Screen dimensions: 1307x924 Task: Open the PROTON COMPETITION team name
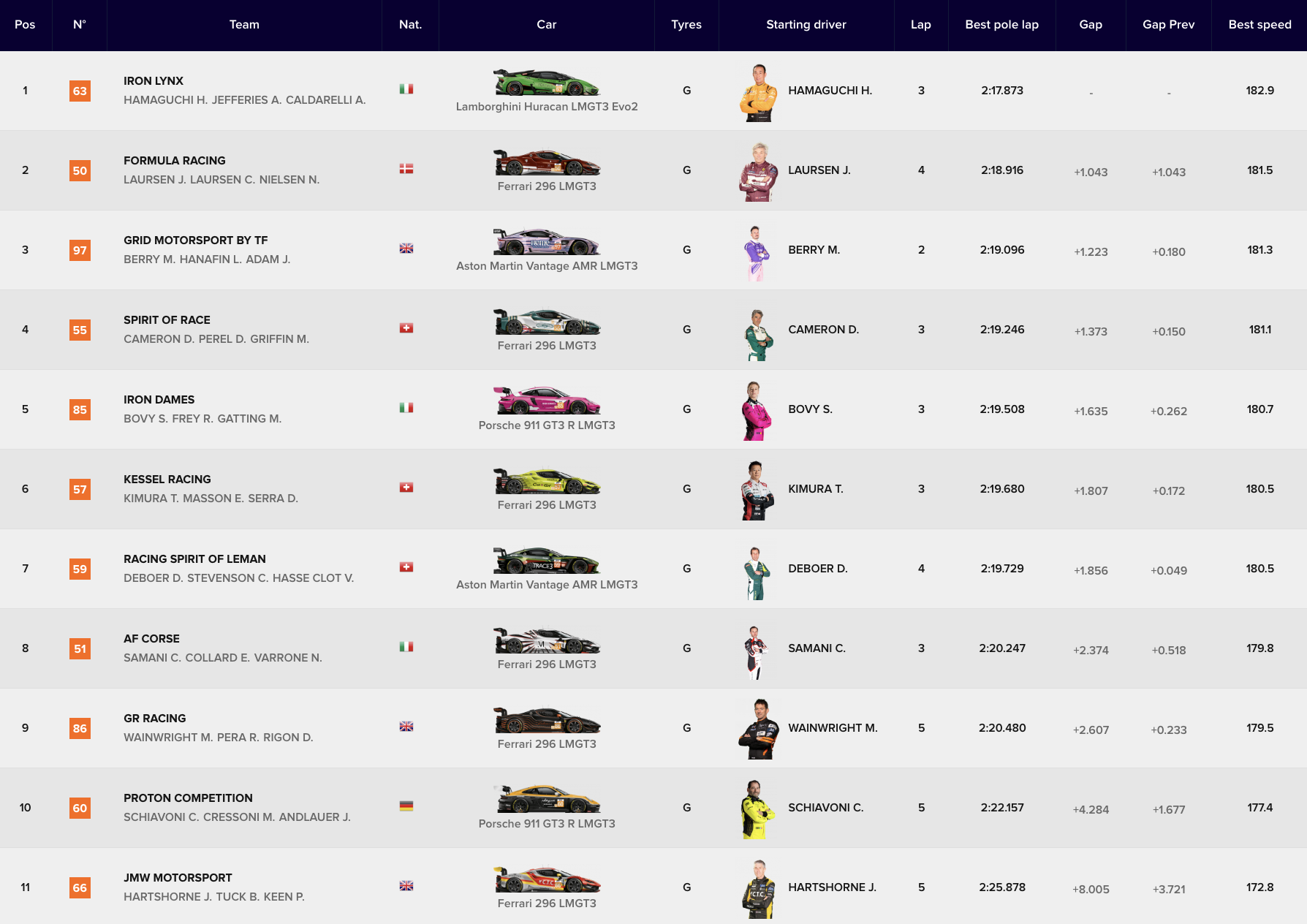[188, 798]
